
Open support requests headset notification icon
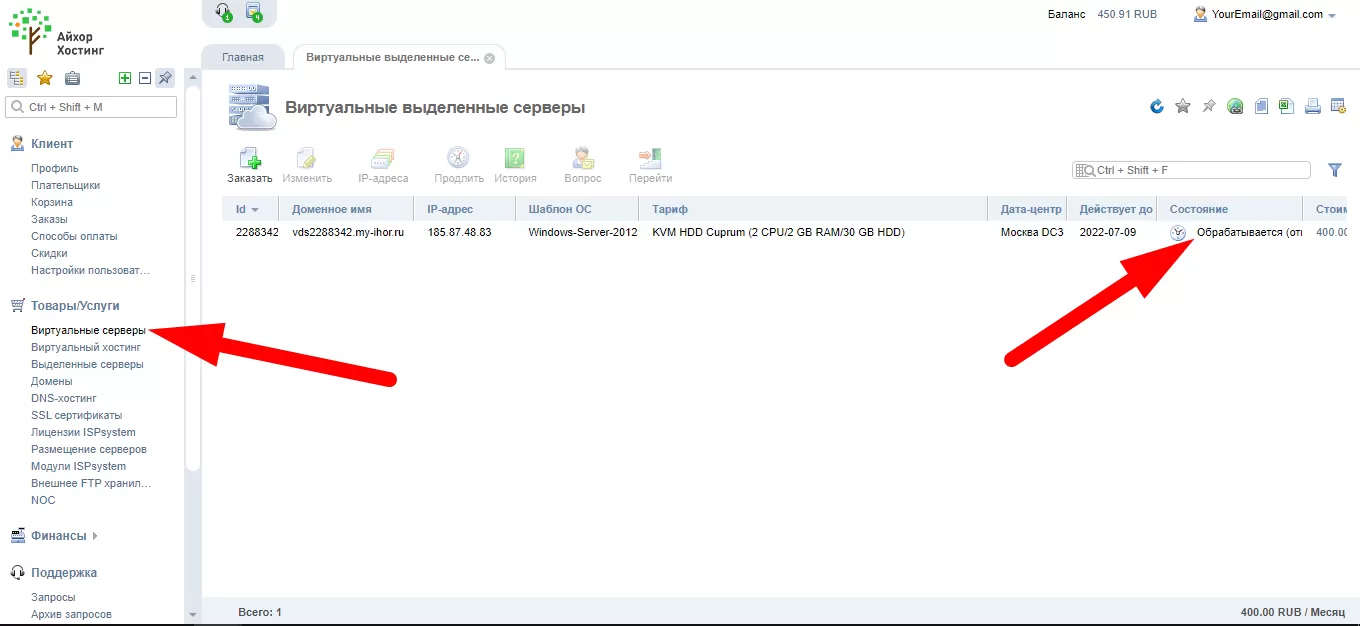click(223, 12)
